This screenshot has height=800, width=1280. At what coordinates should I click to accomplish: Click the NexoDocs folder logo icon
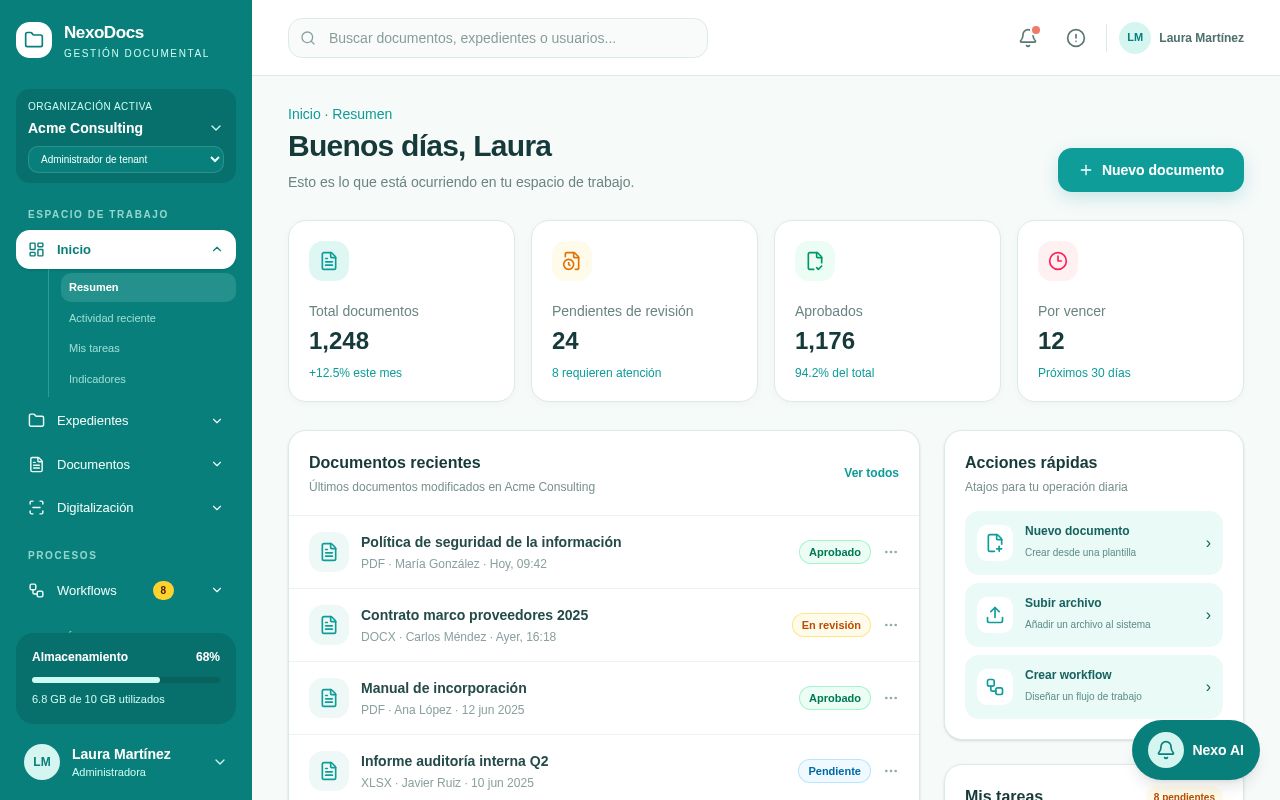point(34,40)
